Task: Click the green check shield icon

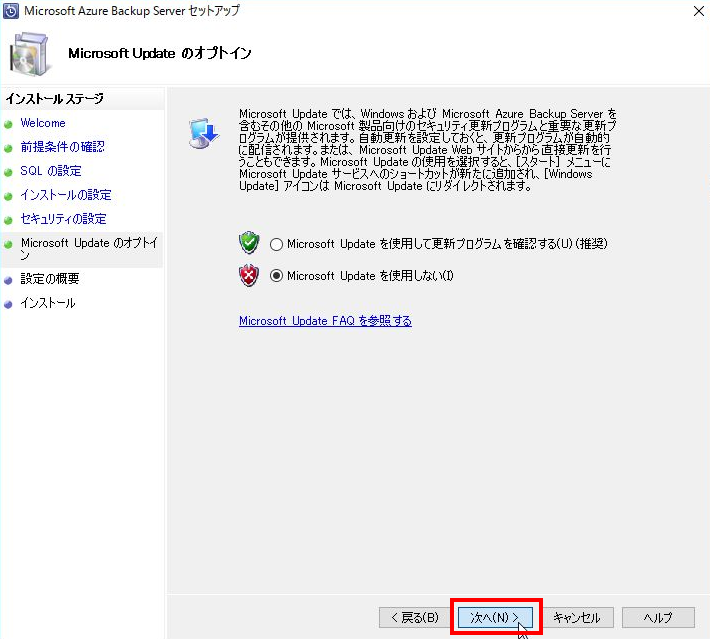Action: (249, 243)
